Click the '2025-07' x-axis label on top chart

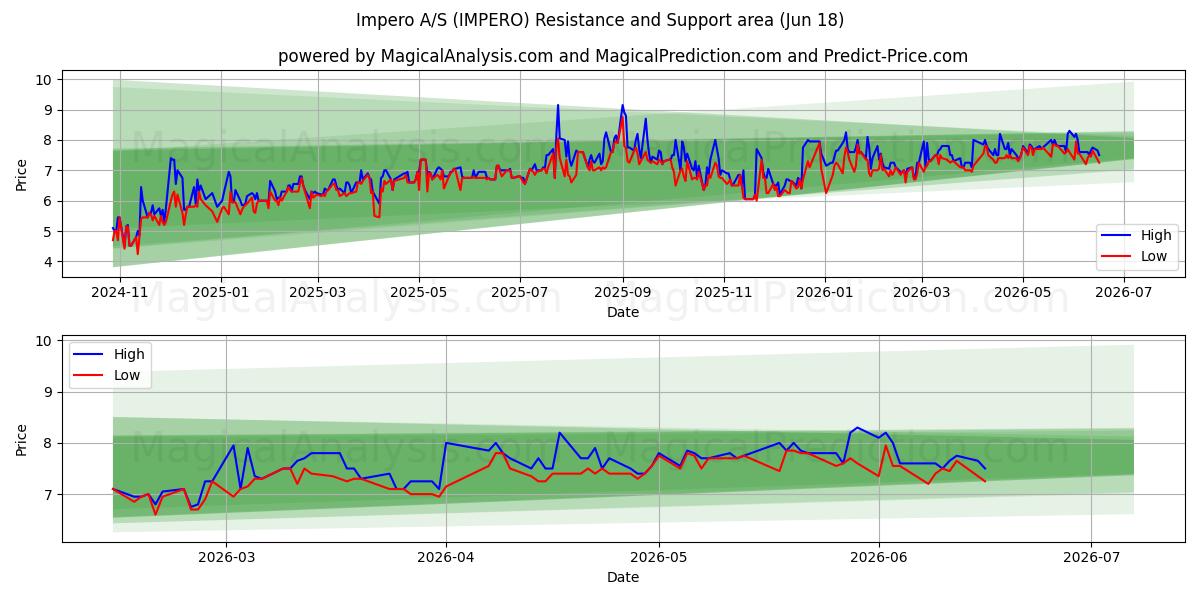click(519, 294)
